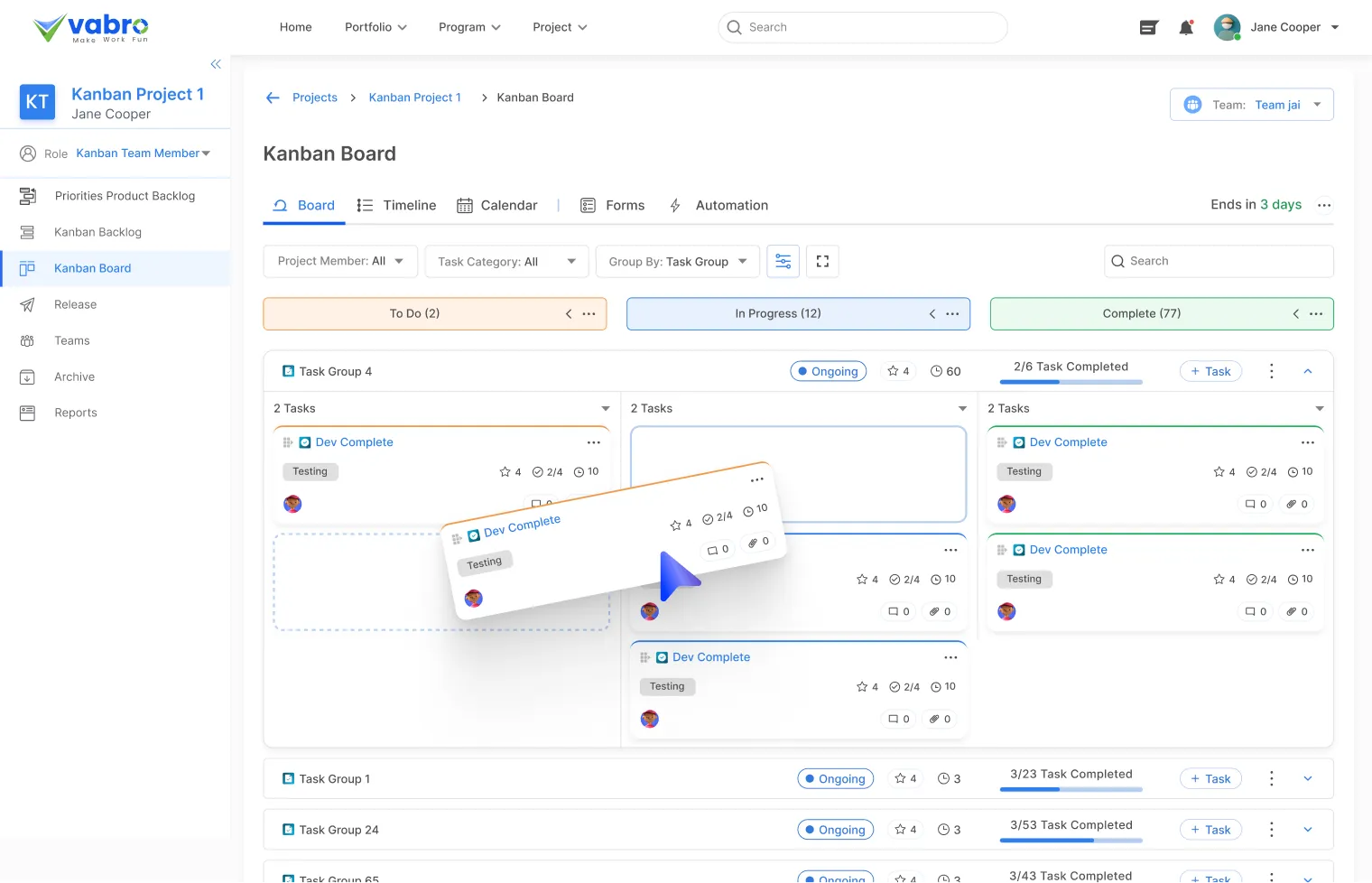Click the notification bell icon
Screen dimensions: 1372x883
point(1186,28)
